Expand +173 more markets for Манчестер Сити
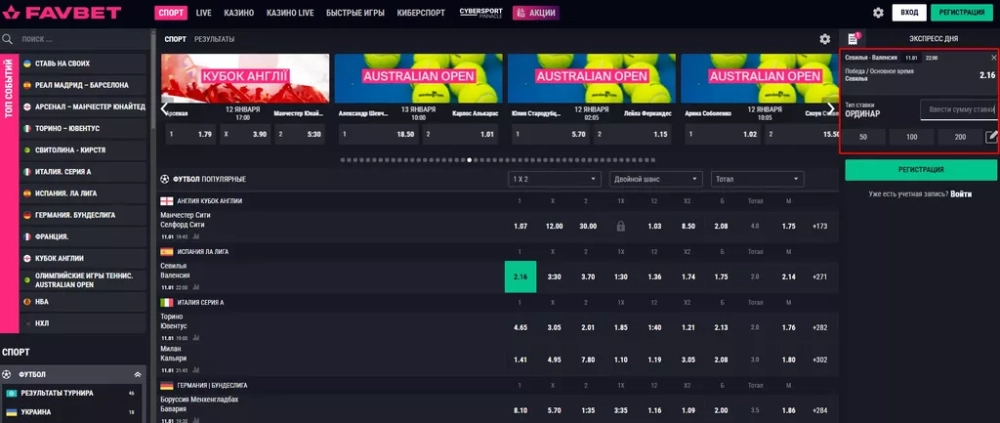The width and height of the screenshot is (1000, 423). pos(820,226)
